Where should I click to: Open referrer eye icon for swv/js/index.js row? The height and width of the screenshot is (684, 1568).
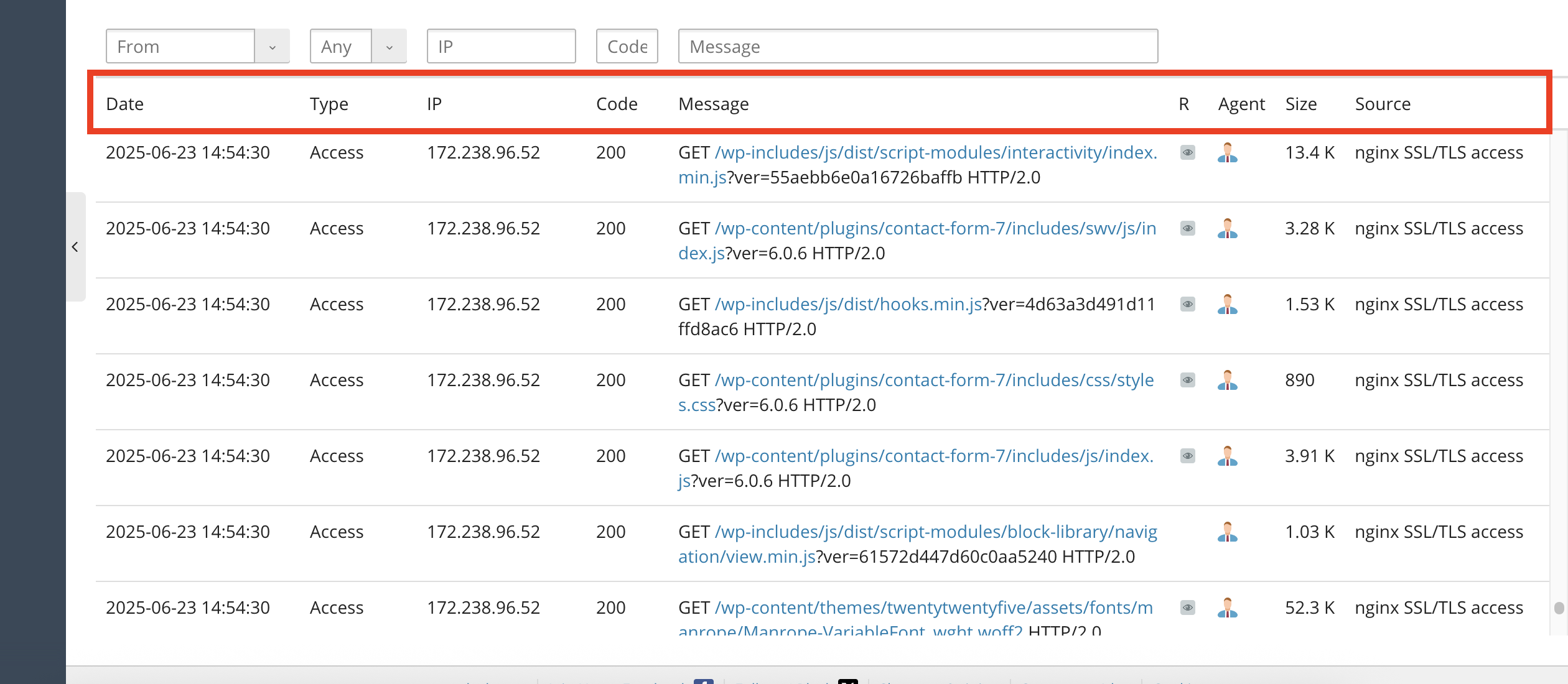pos(1187,228)
